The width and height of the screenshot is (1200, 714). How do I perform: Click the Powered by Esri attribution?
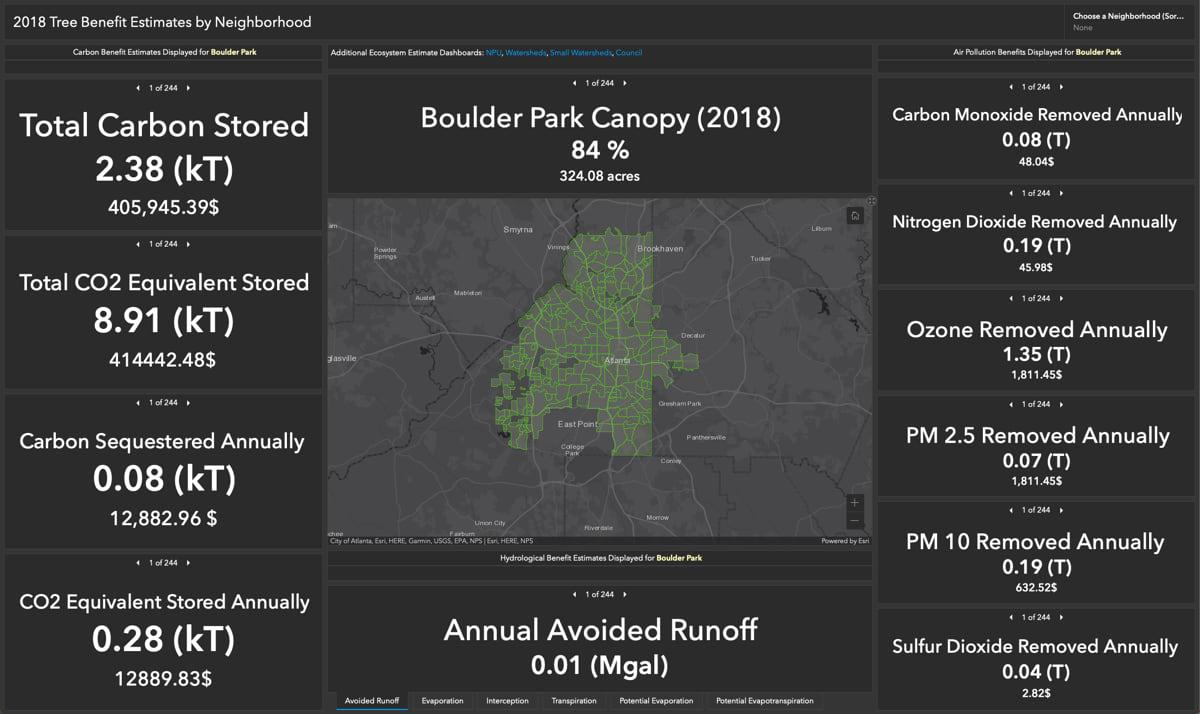(x=845, y=541)
